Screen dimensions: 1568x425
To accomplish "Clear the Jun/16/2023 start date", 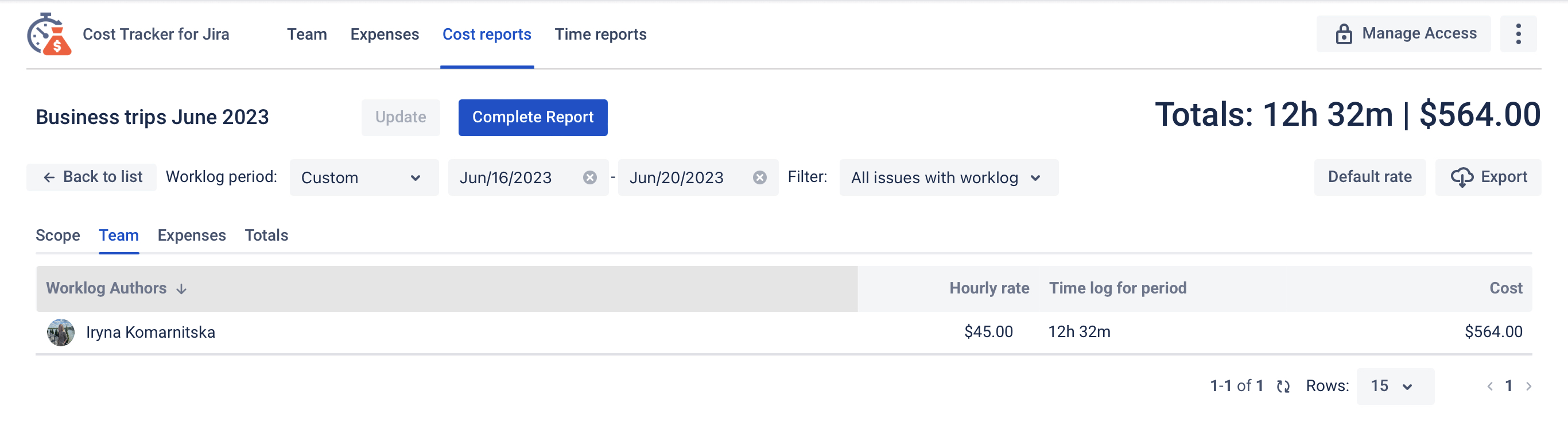I will [590, 178].
